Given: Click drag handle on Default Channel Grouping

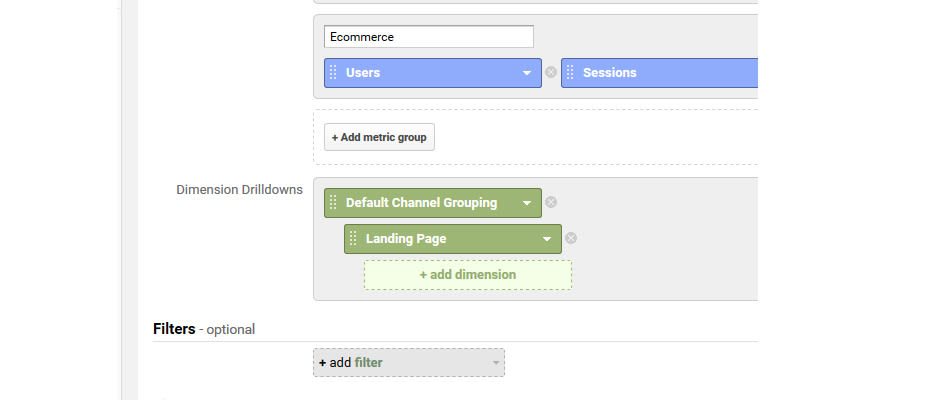Looking at the screenshot, I should pos(333,202).
